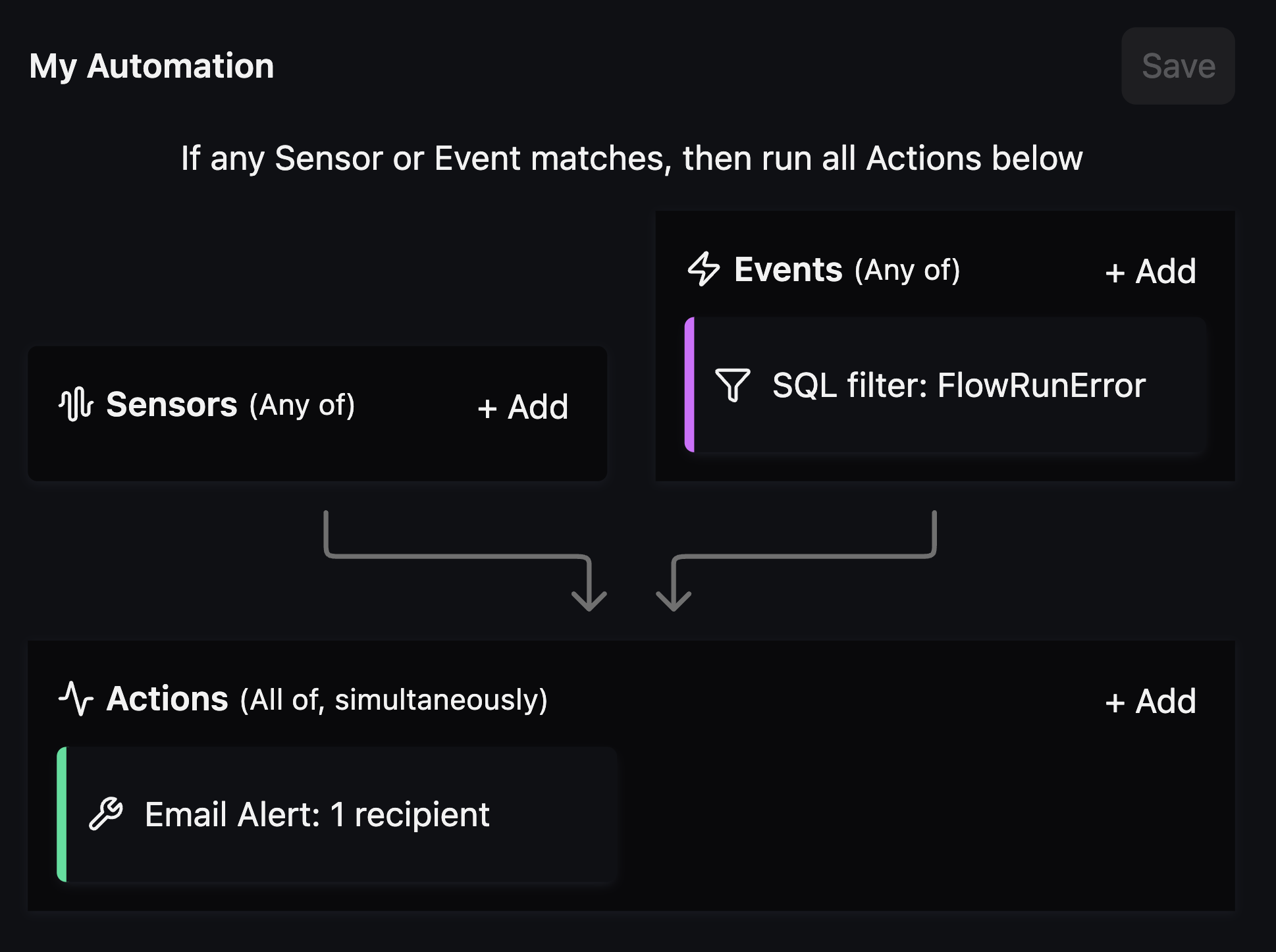Viewport: 1276px width, 952px height.
Task: Click the Actions pulse line icon
Action: (76, 699)
